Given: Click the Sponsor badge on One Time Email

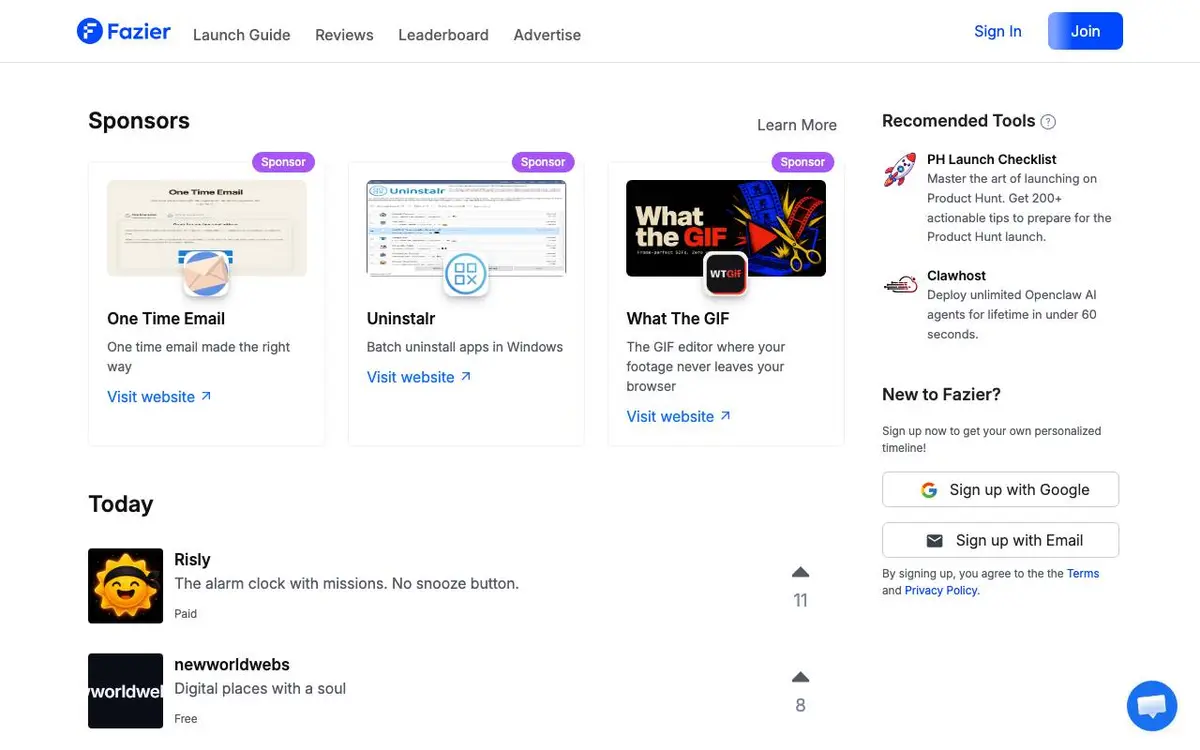Looking at the screenshot, I should pos(284,162).
